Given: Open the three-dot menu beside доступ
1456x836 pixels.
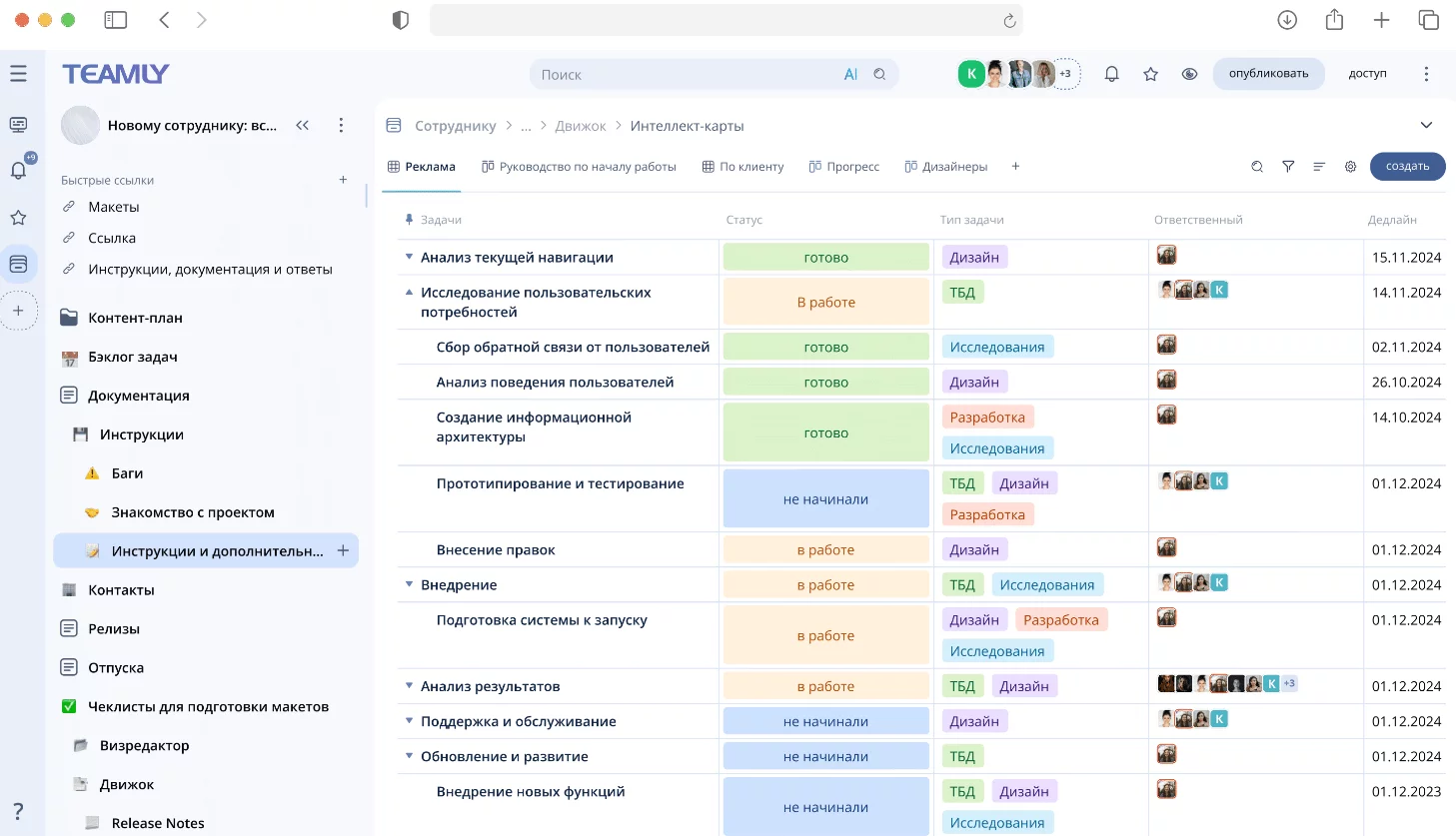Looking at the screenshot, I should coord(1426,74).
